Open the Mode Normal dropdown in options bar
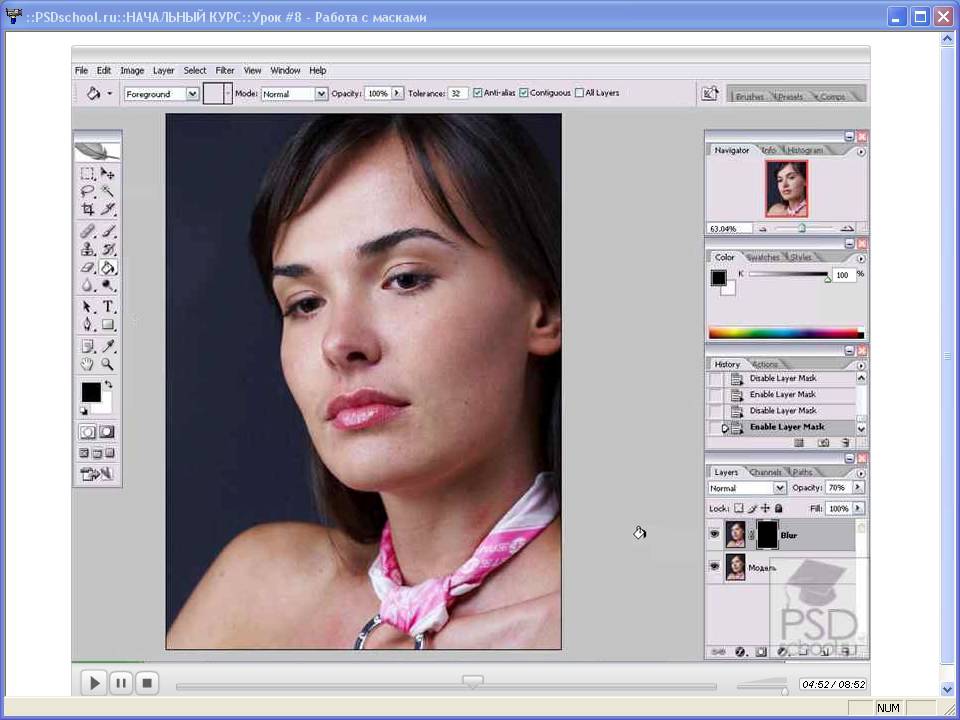The height and width of the screenshot is (720, 960). 321,94
